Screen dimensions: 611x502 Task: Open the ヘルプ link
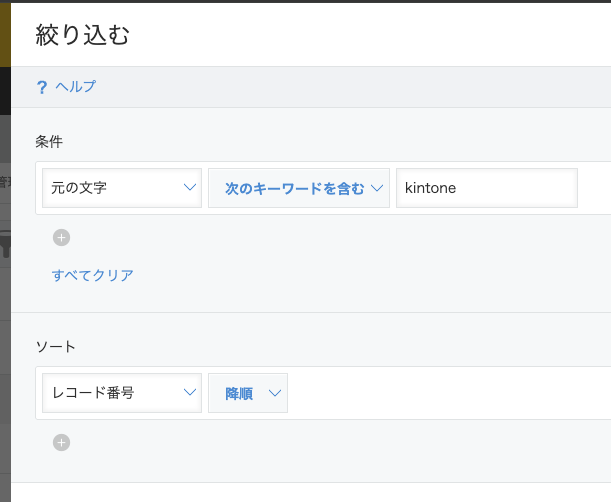pos(75,87)
